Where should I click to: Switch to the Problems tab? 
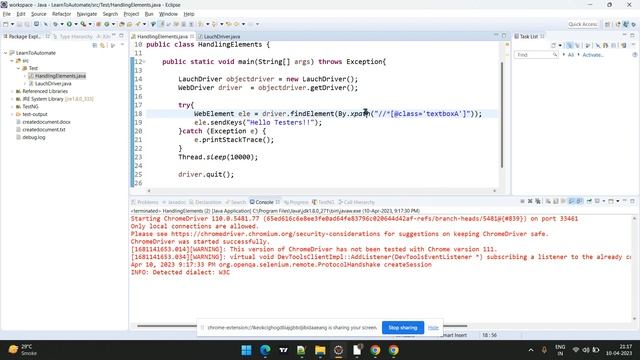[145, 202]
